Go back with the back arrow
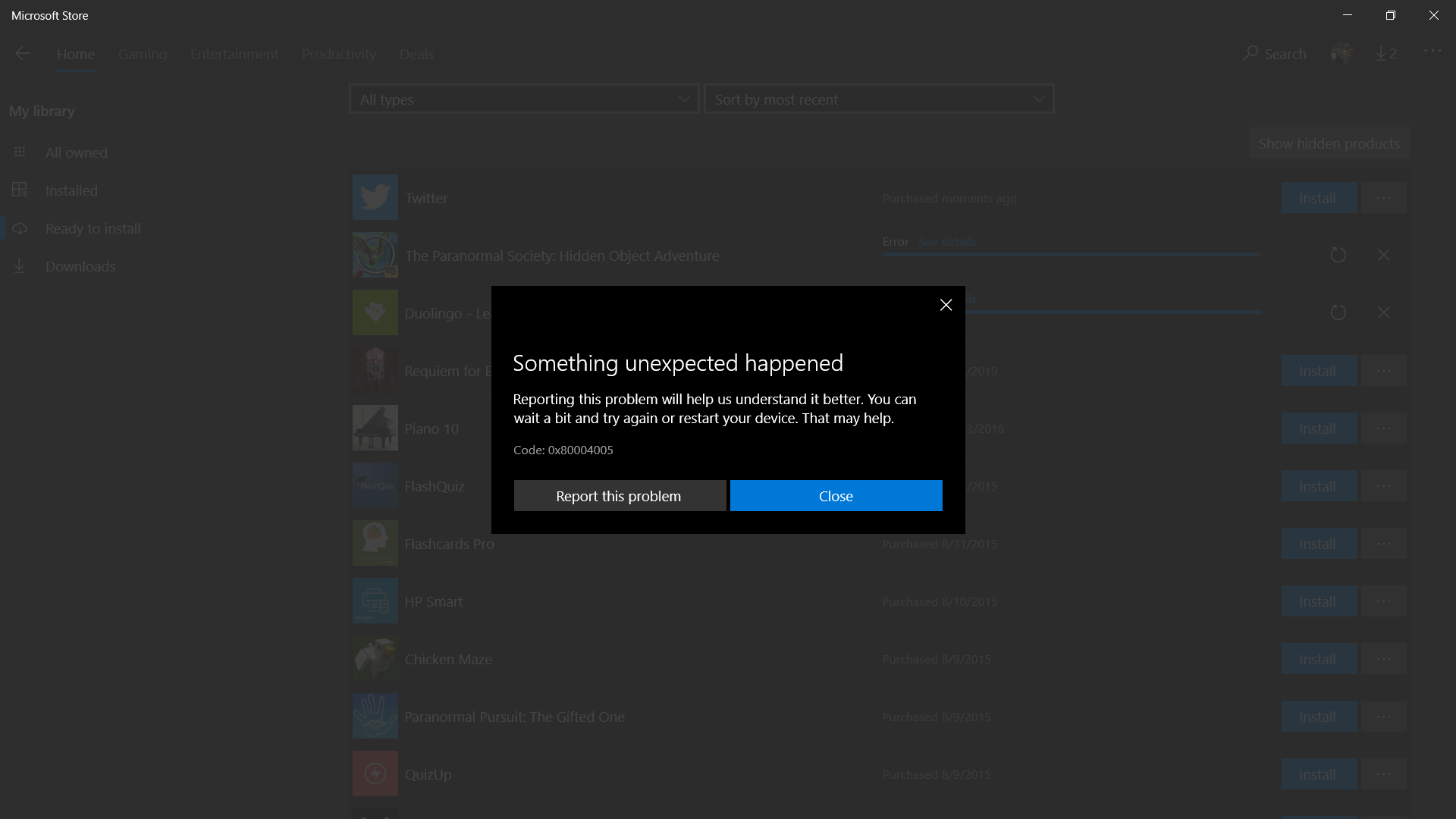Image resolution: width=1456 pixels, height=819 pixels. click(x=23, y=53)
